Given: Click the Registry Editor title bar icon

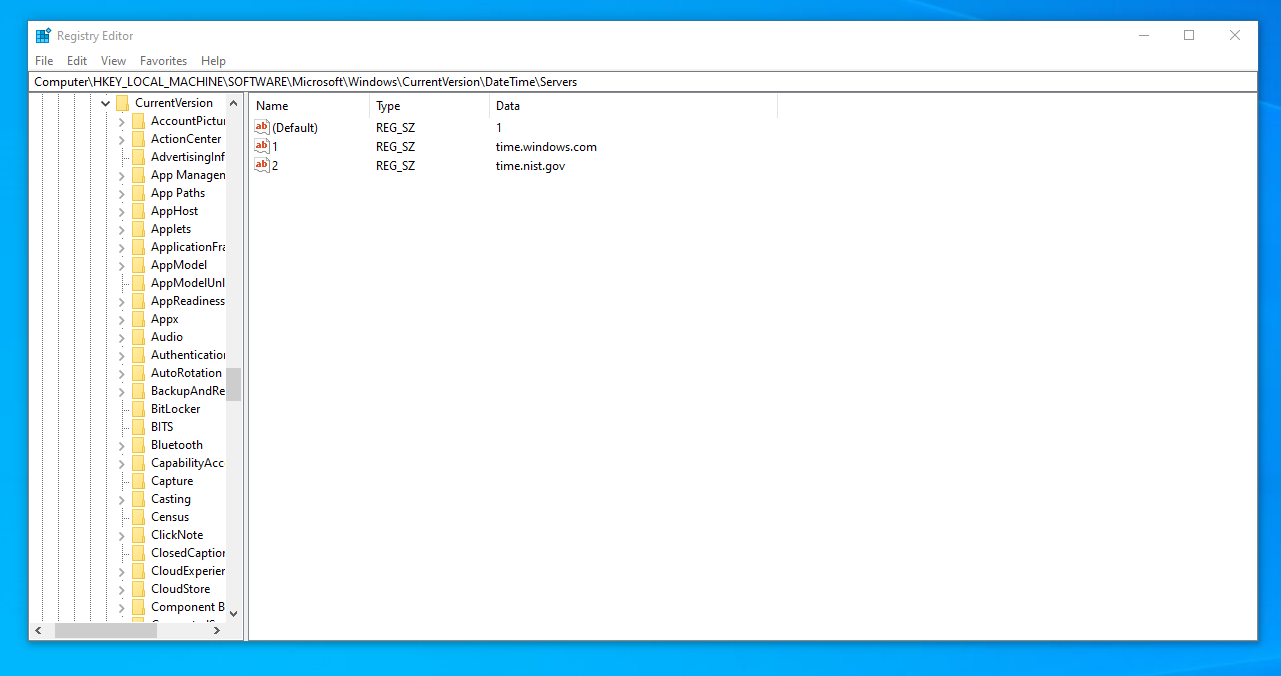Looking at the screenshot, I should (43, 36).
